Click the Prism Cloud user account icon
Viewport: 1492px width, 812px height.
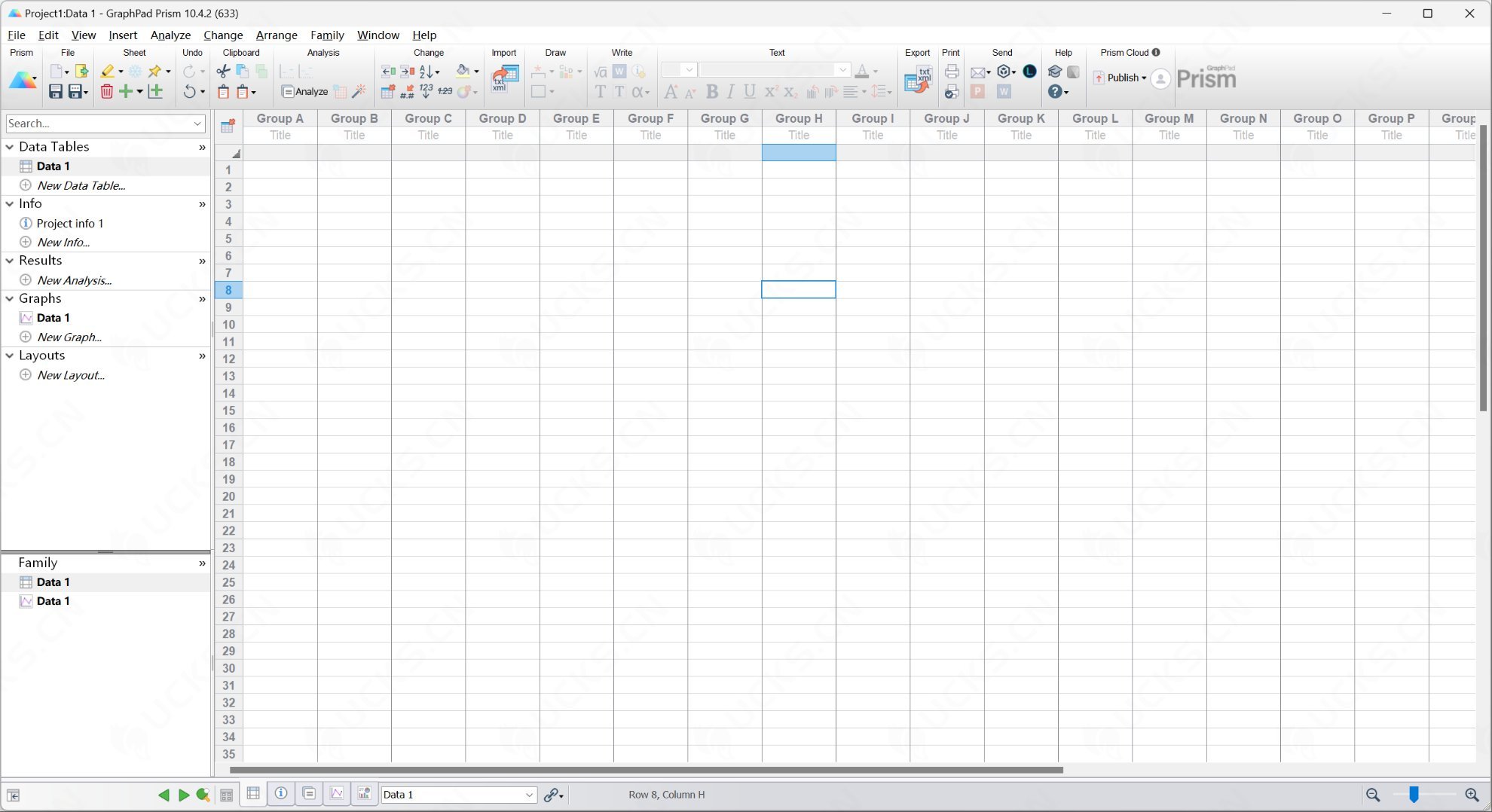point(1161,78)
